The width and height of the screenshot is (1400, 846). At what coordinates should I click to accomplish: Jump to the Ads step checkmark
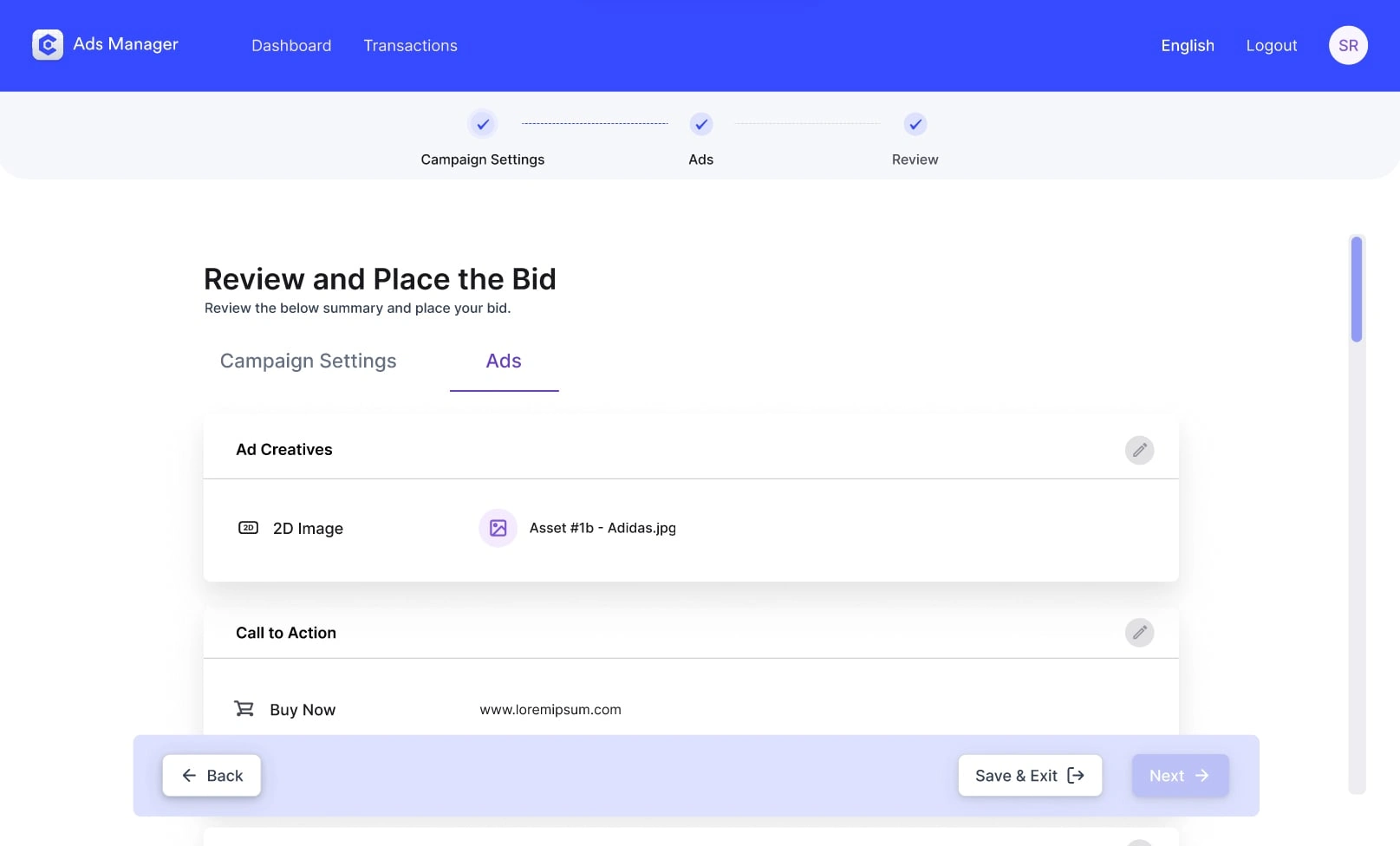tap(701, 124)
